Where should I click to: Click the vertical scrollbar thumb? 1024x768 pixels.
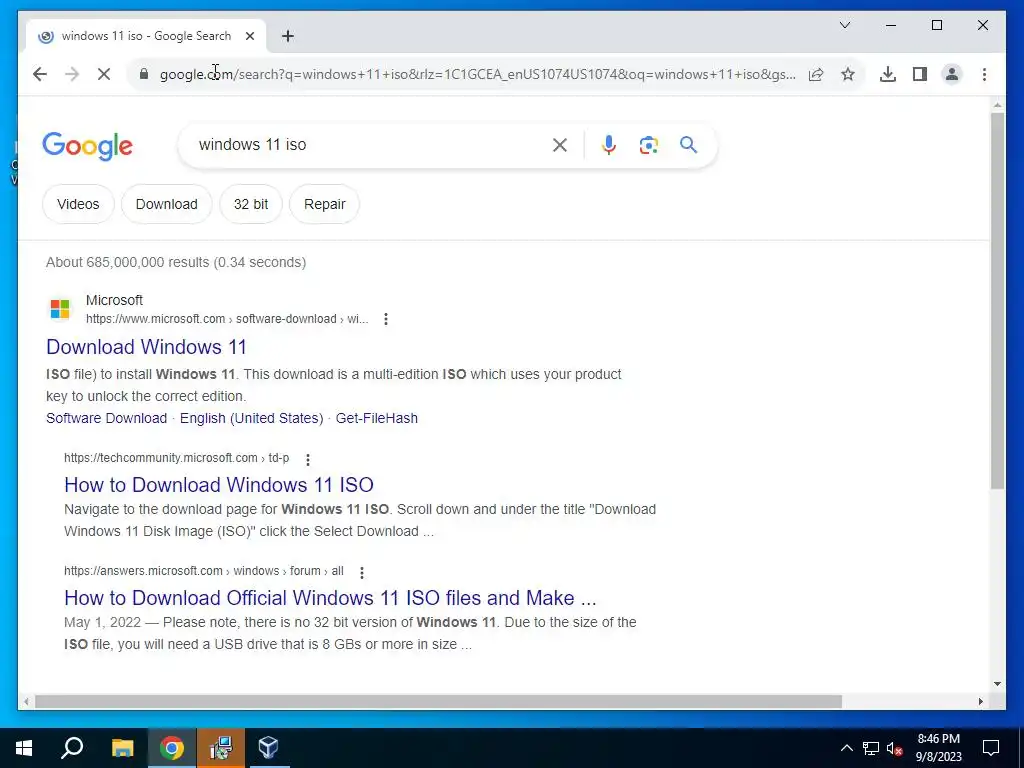(997, 300)
